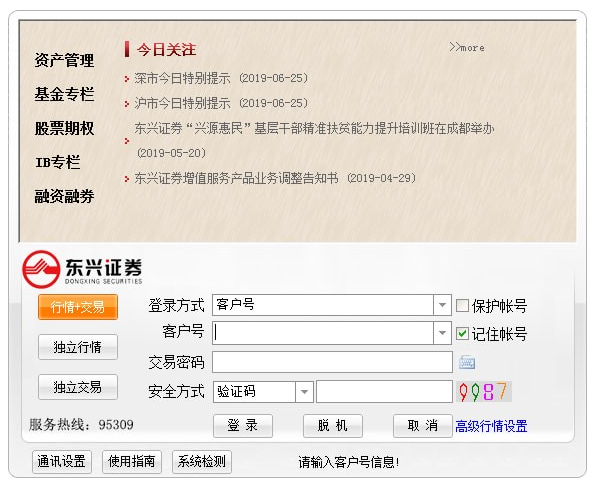Click the 请输入客户号信息! status message
The width and height of the screenshot is (590, 493).
coord(349,462)
